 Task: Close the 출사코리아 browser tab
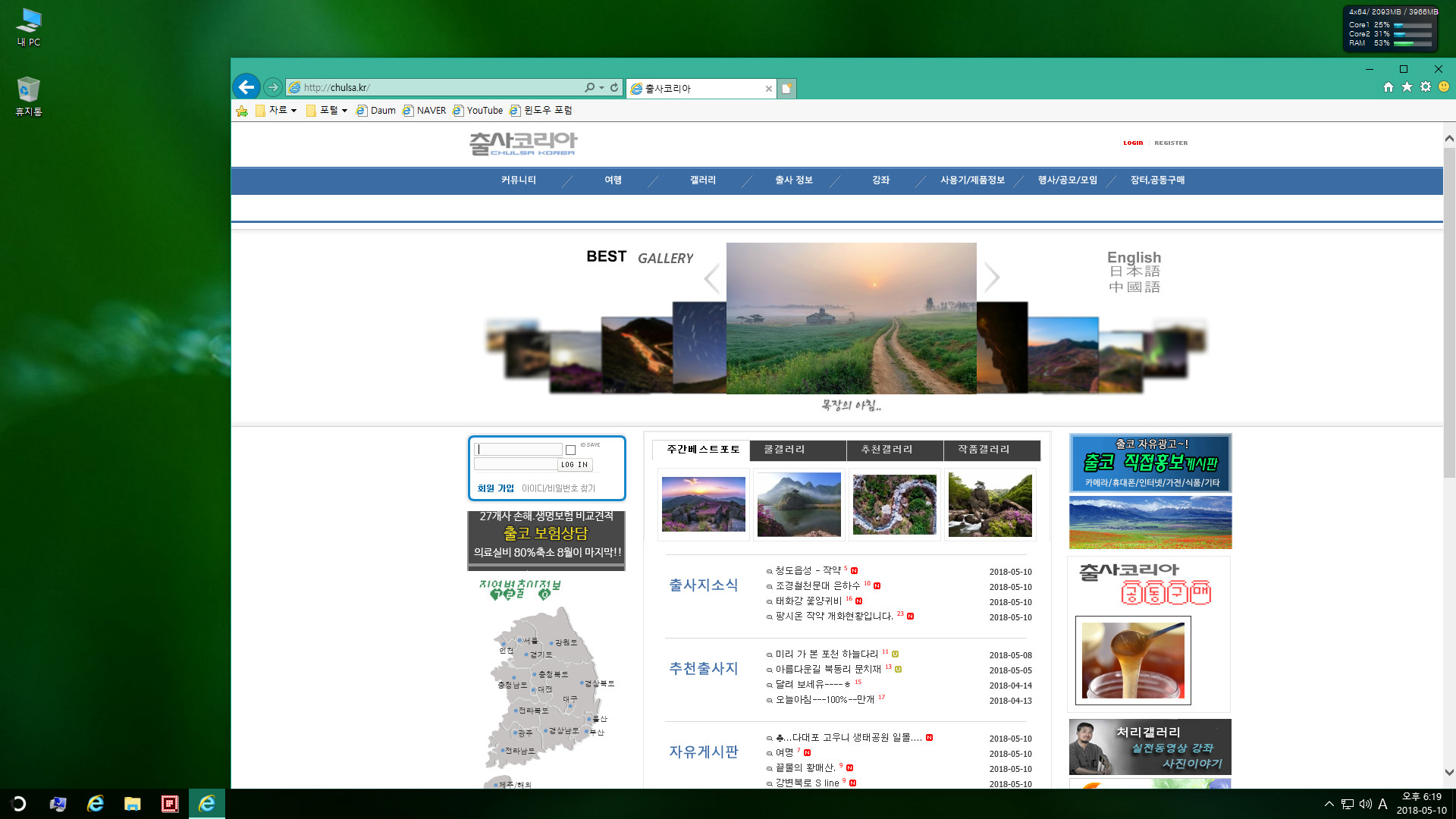(x=768, y=89)
